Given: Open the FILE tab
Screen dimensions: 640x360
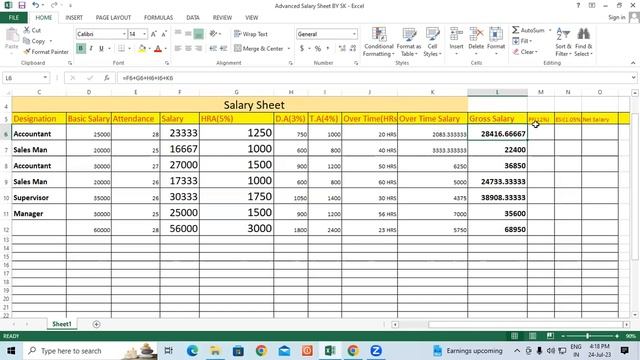Looking at the screenshot, I should (x=13, y=18).
